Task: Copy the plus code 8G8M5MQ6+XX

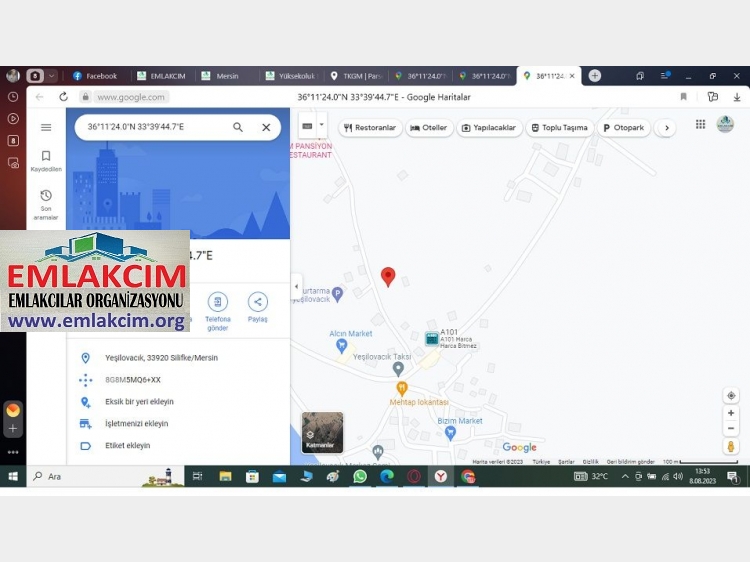Action: (x=133, y=380)
